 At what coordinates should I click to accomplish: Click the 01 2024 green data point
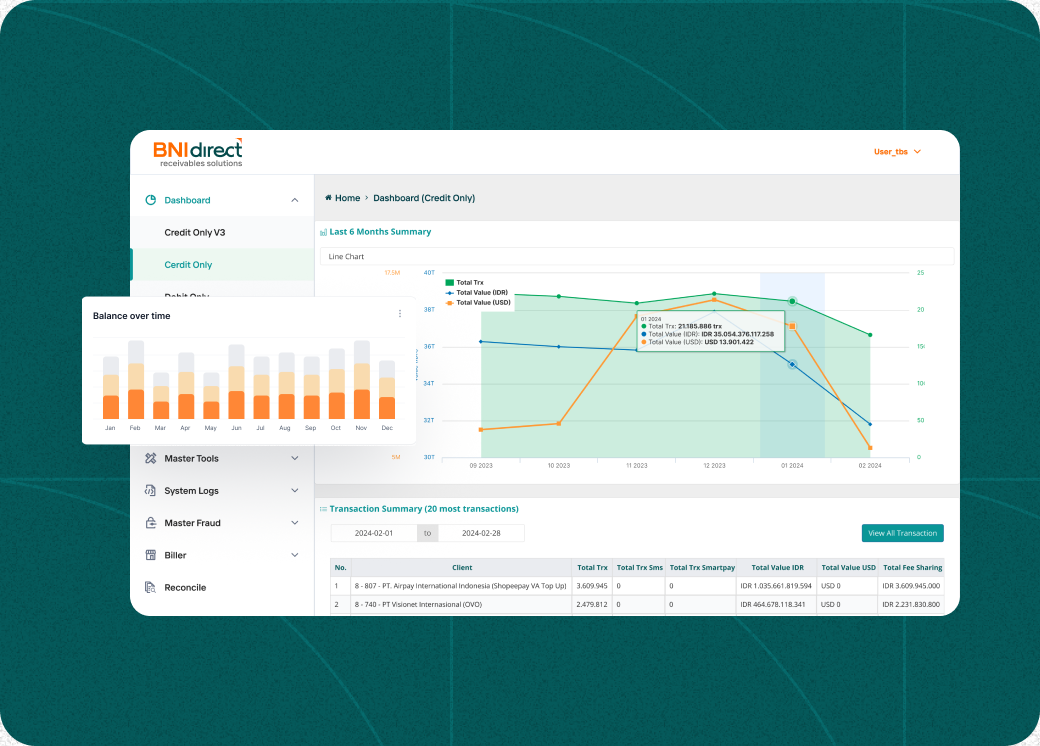792,301
